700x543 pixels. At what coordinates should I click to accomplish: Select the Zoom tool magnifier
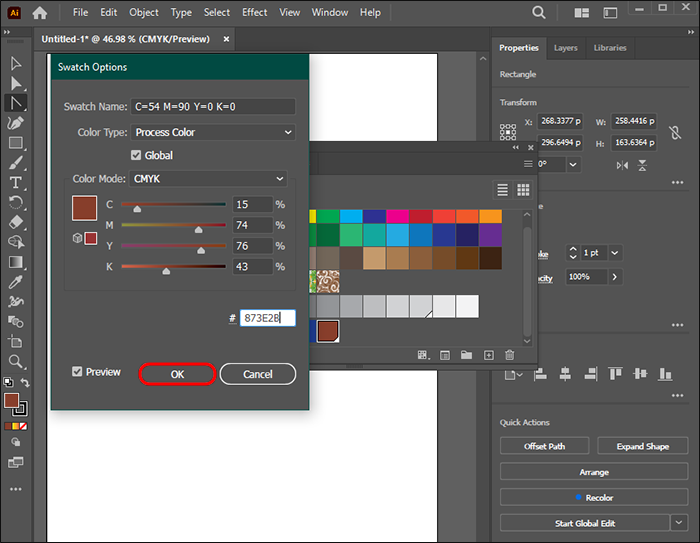click(x=16, y=361)
